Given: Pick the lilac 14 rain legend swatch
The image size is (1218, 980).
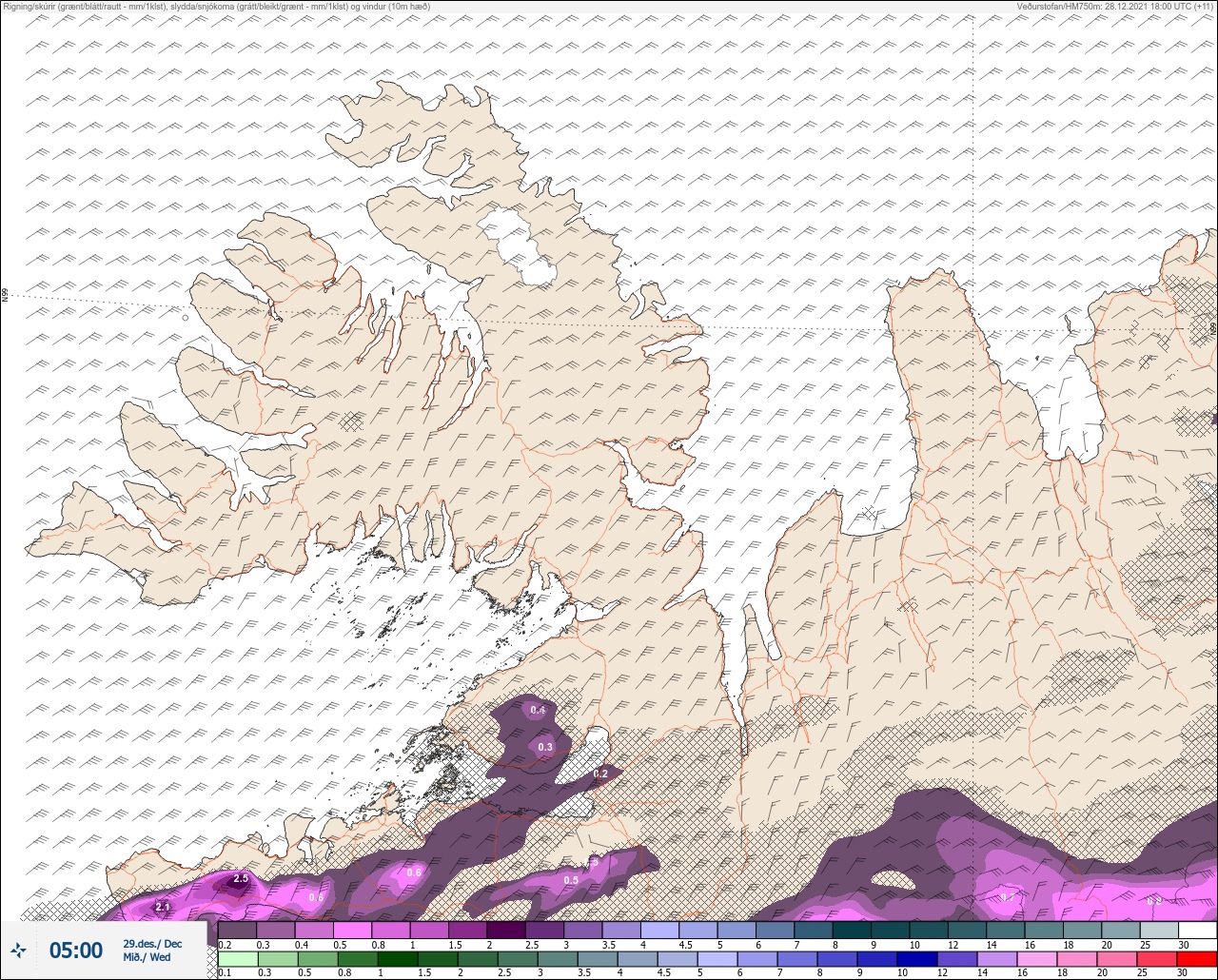Looking at the screenshot, I should point(997,959).
